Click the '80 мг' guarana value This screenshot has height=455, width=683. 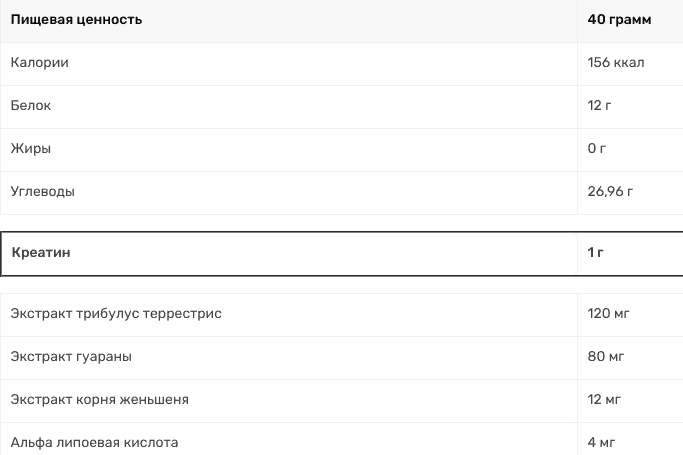605,357
